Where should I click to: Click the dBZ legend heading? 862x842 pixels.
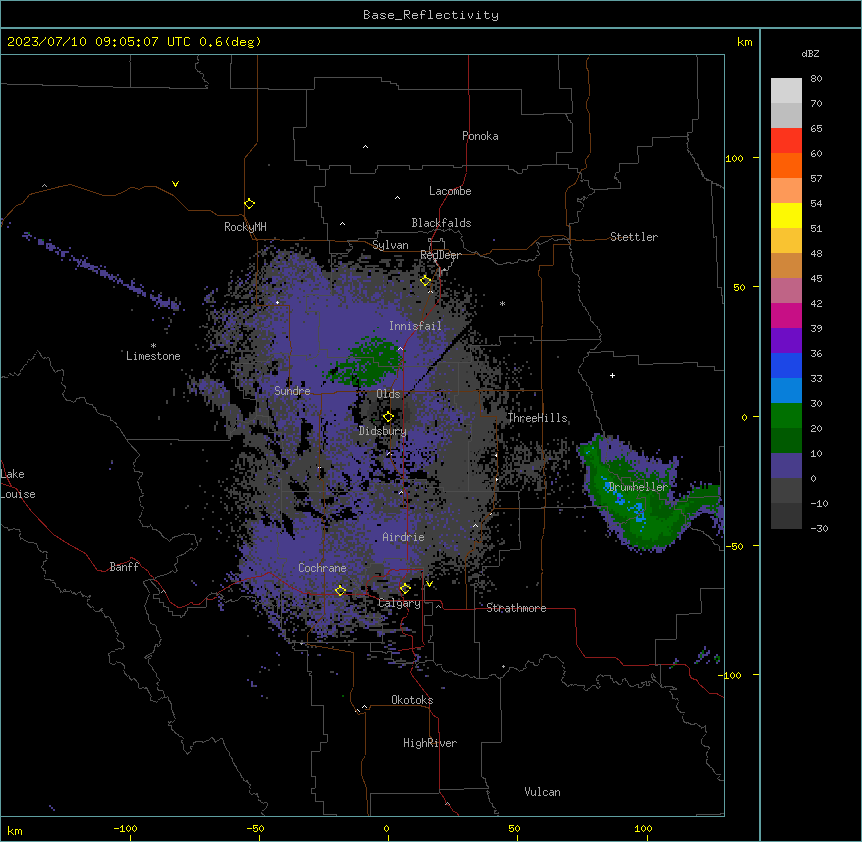pyautogui.click(x=810, y=53)
